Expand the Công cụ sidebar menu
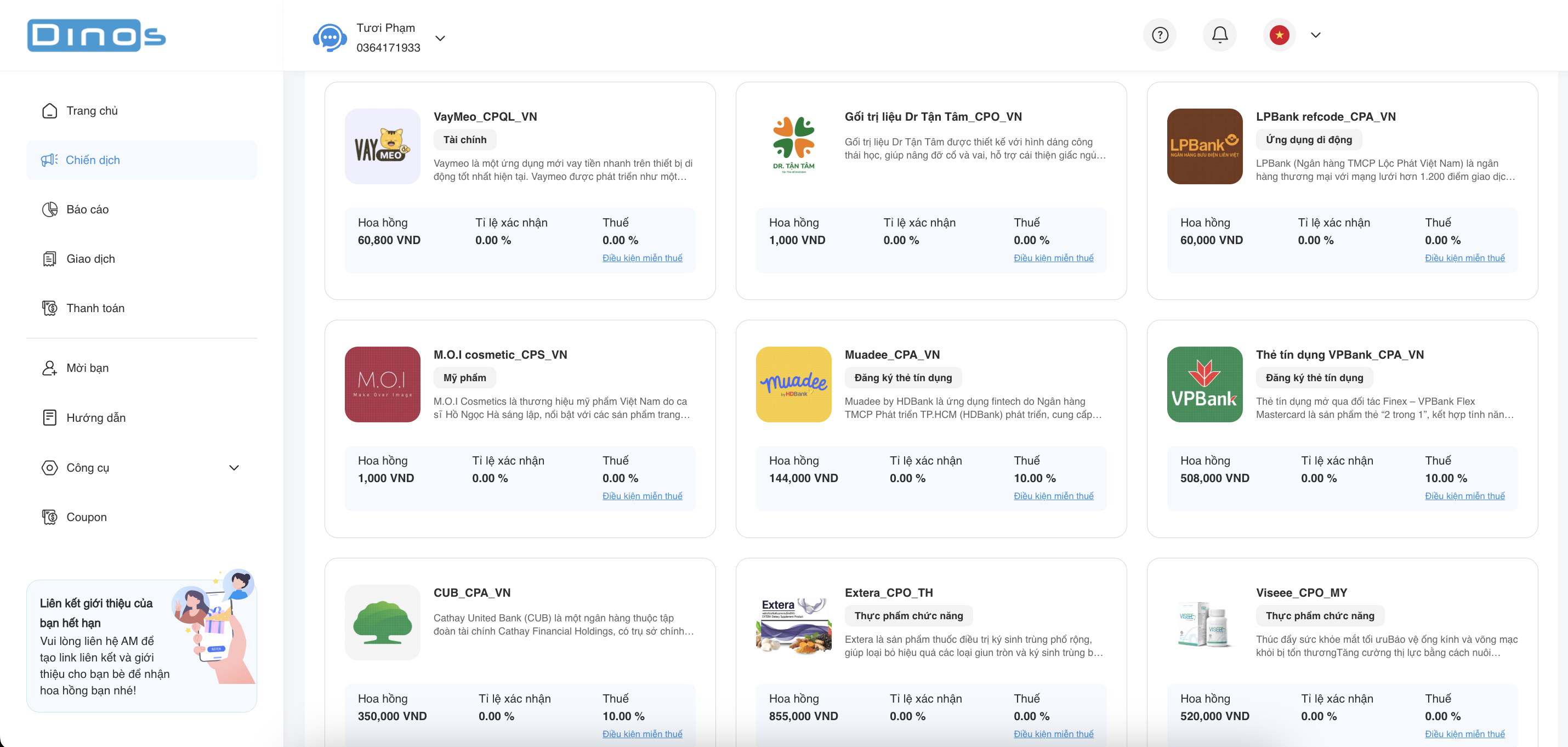Screen dimensions: 1568x747 coord(234,467)
